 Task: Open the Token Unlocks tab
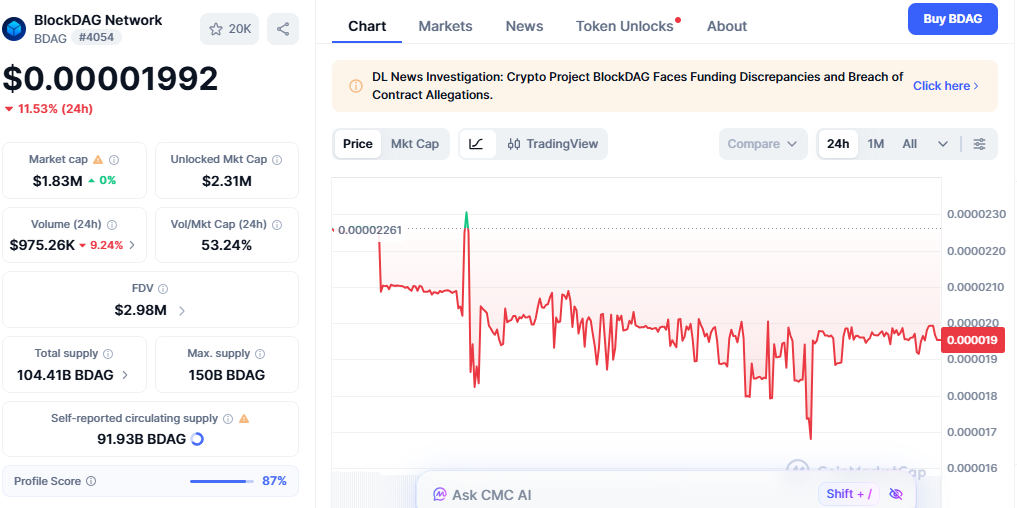tap(625, 26)
